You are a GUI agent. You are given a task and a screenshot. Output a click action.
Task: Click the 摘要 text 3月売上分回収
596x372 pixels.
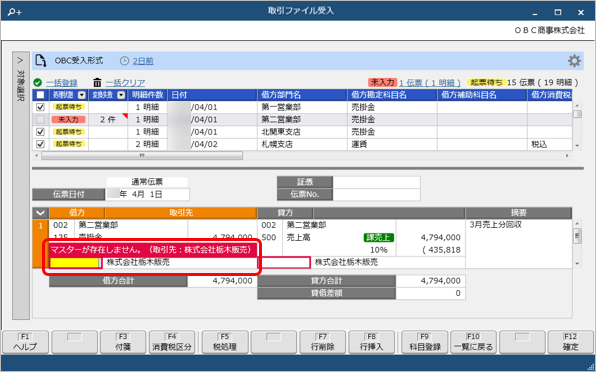tap(496, 225)
